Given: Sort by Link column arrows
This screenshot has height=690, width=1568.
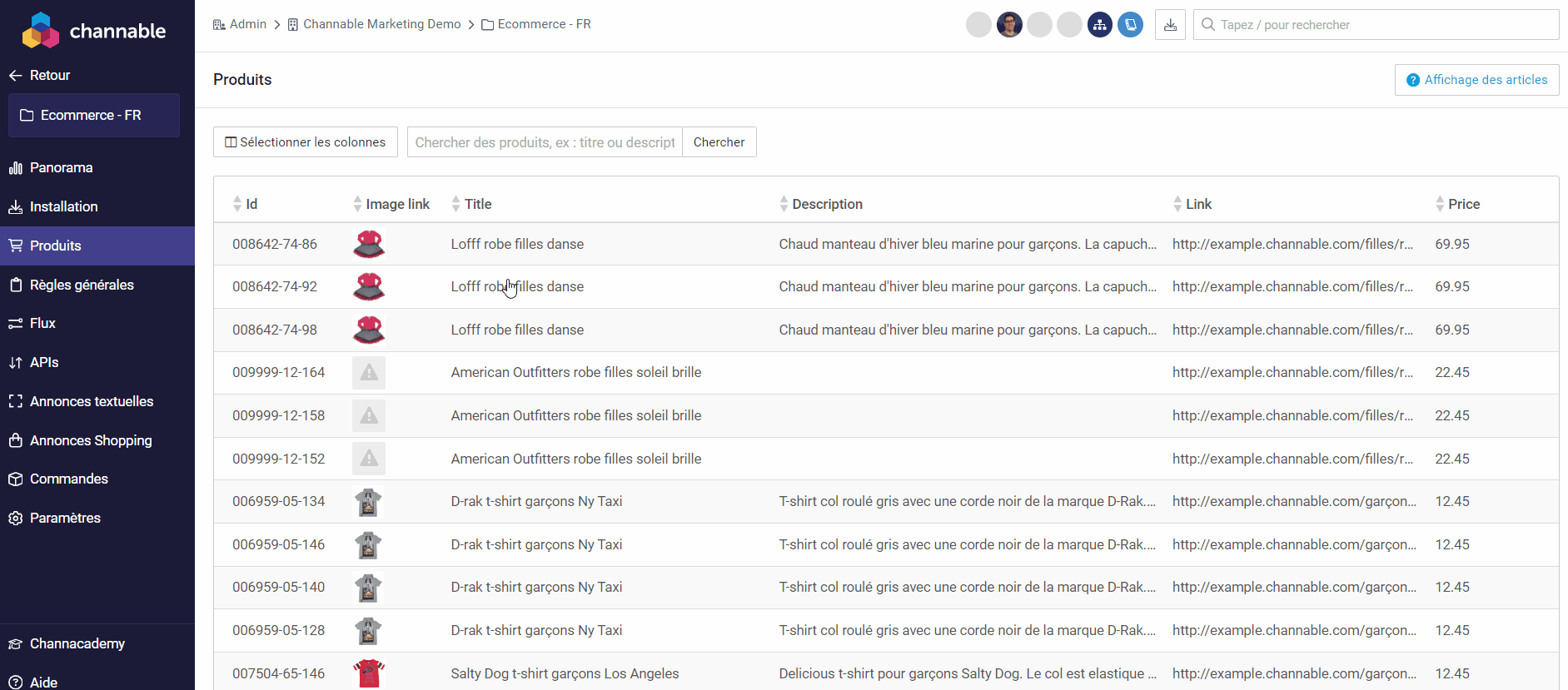Looking at the screenshot, I should (x=1177, y=204).
